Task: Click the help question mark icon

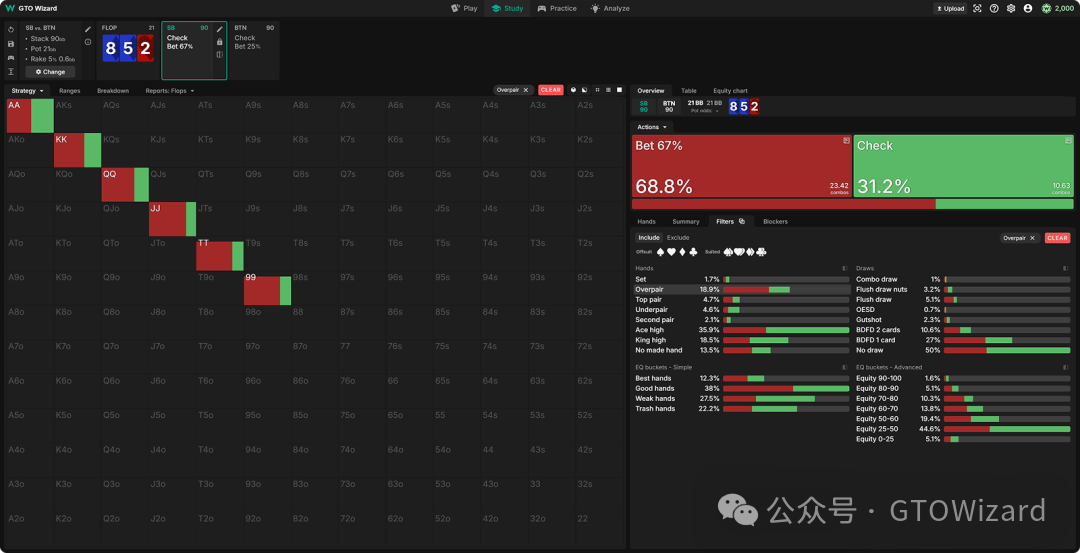Action: tap(994, 8)
